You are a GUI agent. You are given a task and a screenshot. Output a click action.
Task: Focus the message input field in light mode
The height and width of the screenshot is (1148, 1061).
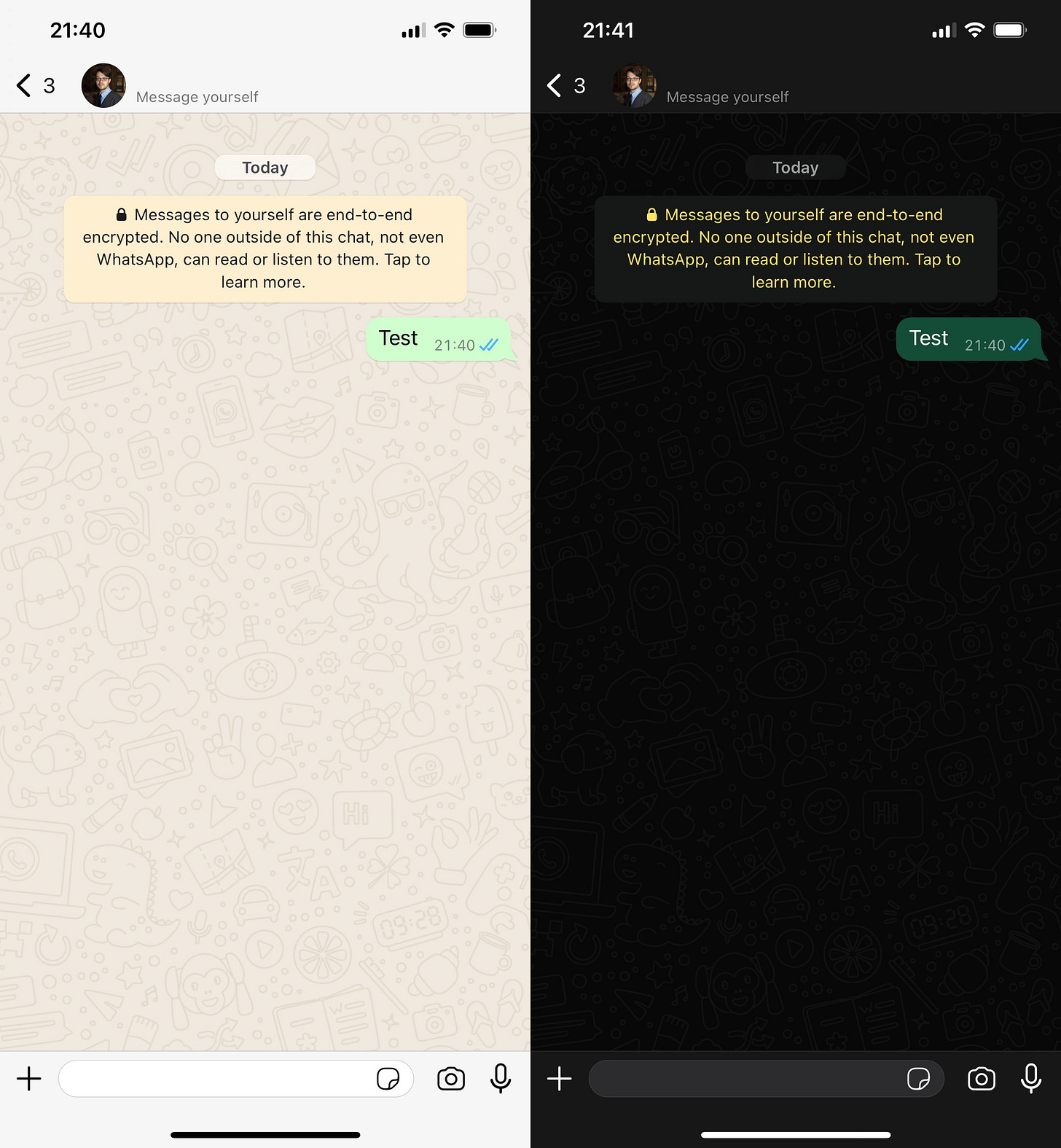tap(236, 1079)
